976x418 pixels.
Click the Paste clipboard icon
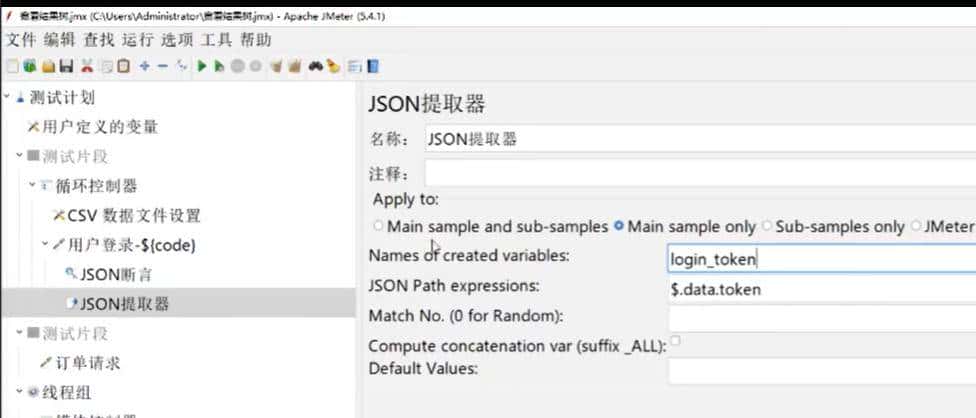(x=123, y=67)
